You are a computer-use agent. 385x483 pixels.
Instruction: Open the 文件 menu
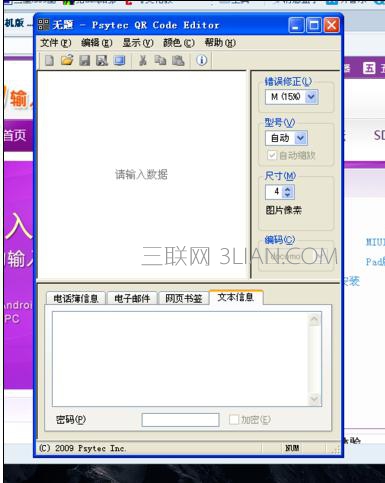click(56, 43)
